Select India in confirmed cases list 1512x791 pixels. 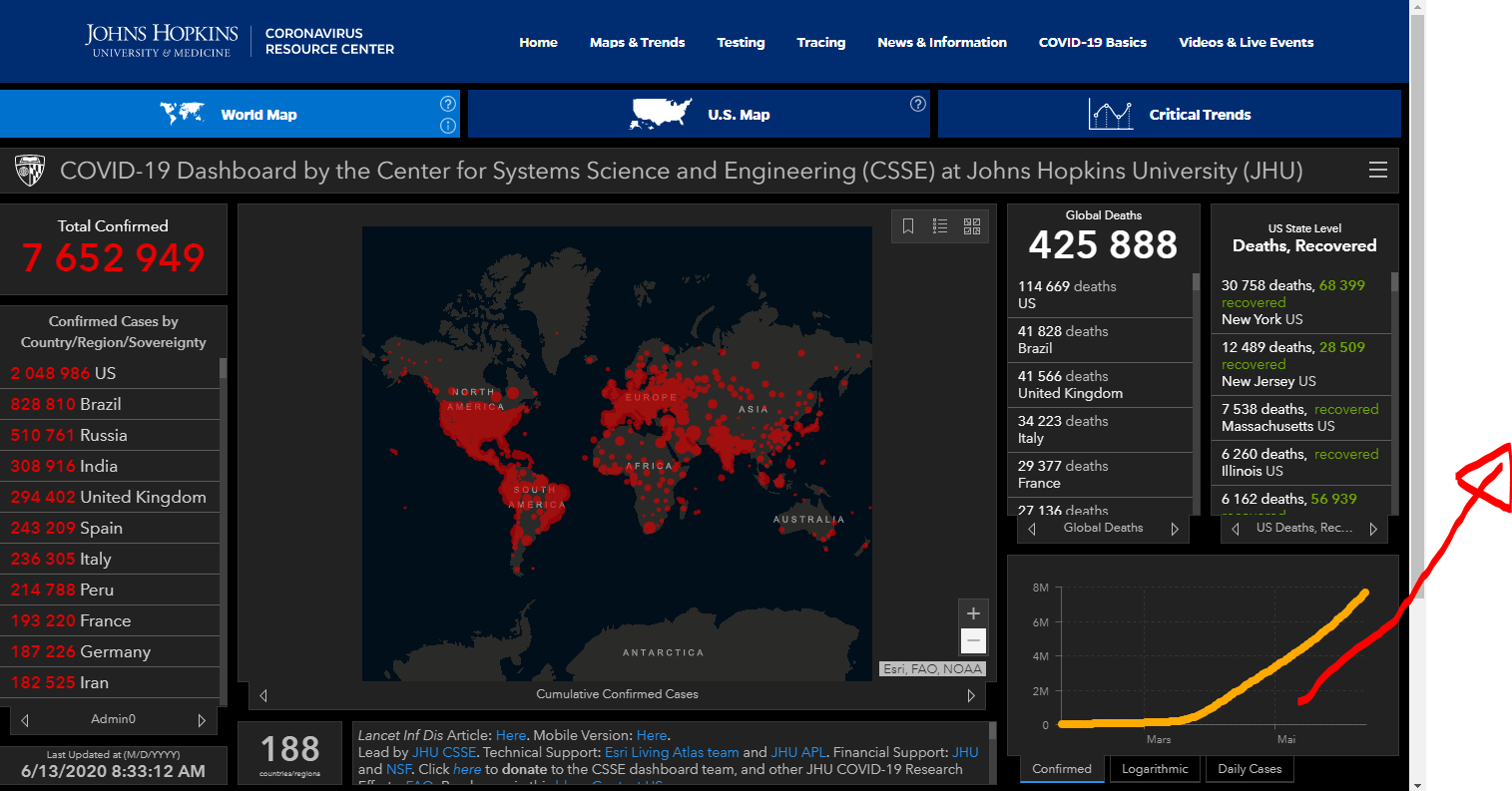tap(110, 466)
